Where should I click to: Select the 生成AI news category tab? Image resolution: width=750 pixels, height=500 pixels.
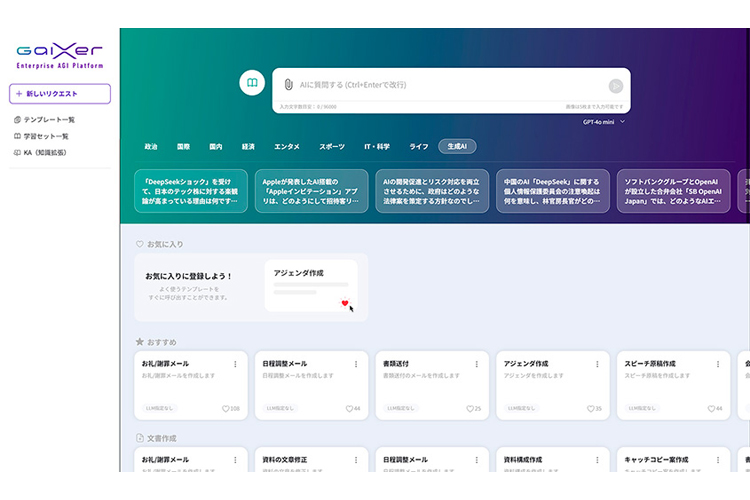[457, 146]
